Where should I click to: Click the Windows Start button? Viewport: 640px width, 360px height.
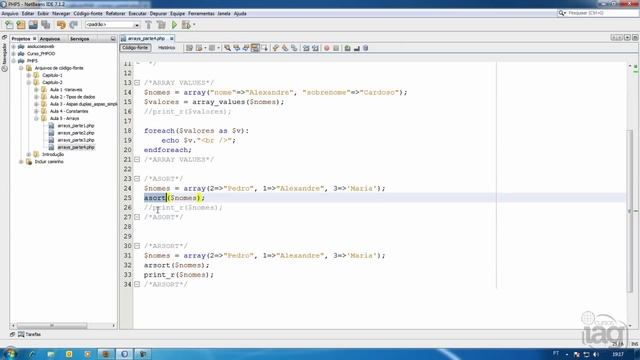pyautogui.click(x=10, y=353)
